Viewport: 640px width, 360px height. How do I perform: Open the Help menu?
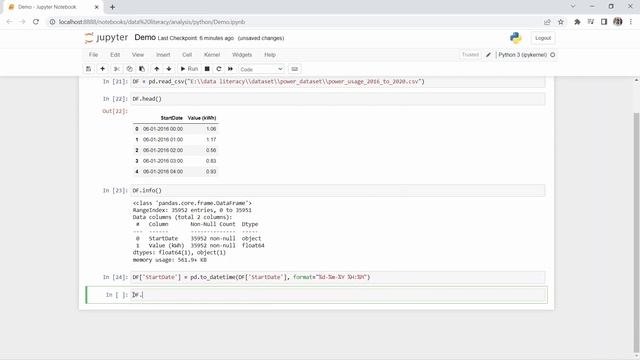click(270, 55)
